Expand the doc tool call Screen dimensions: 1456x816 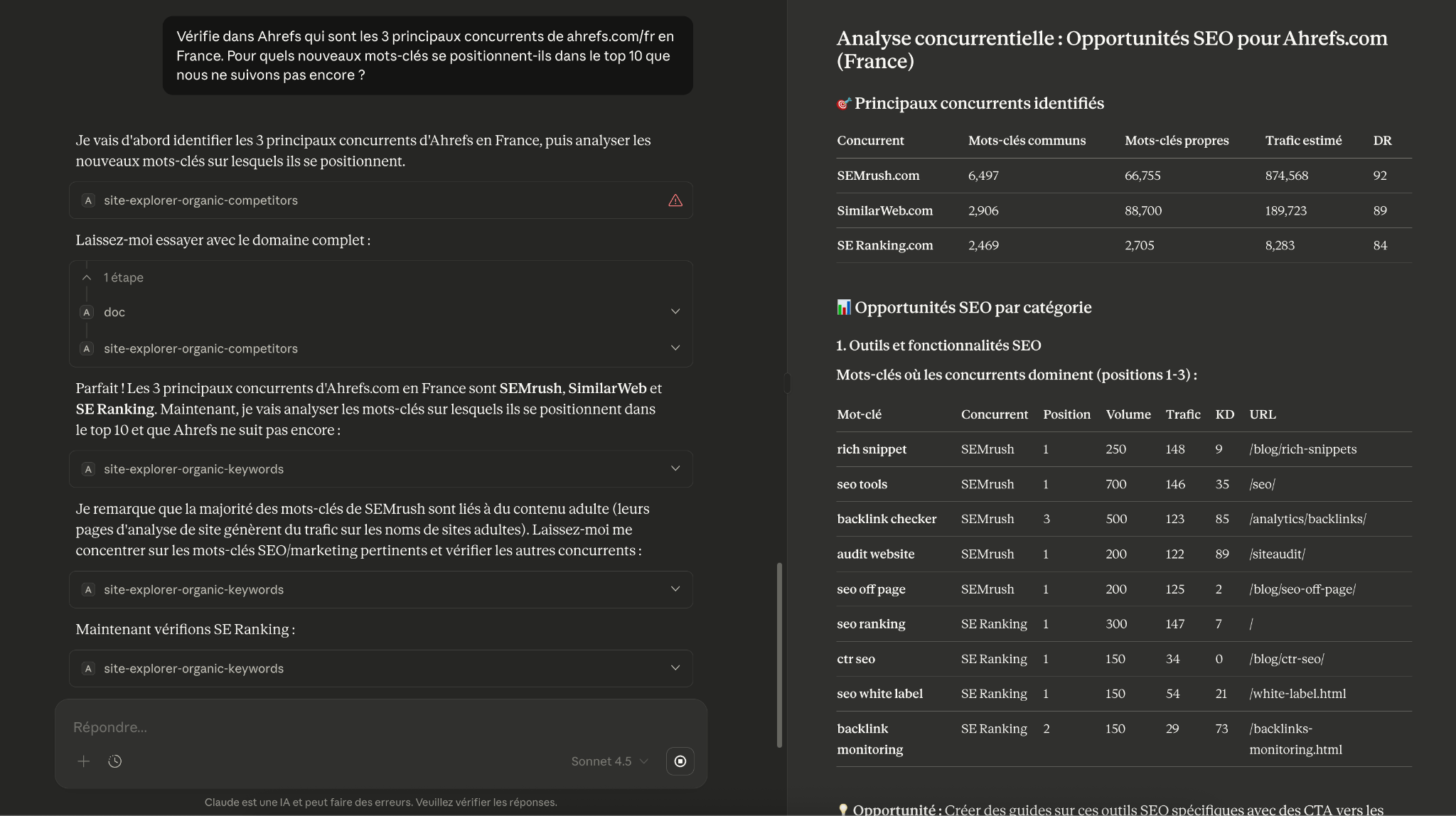coord(675,311)
